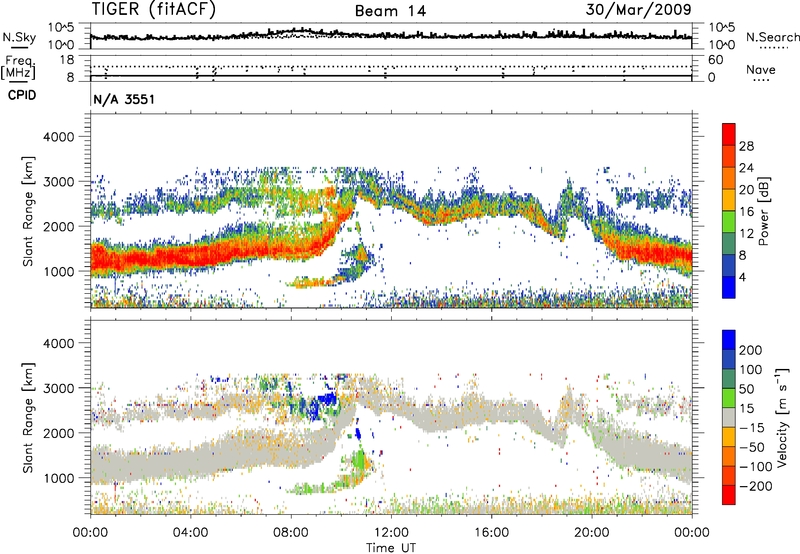
Task: Select the 3000 tick in power panel
Action: tap(58, 182)
